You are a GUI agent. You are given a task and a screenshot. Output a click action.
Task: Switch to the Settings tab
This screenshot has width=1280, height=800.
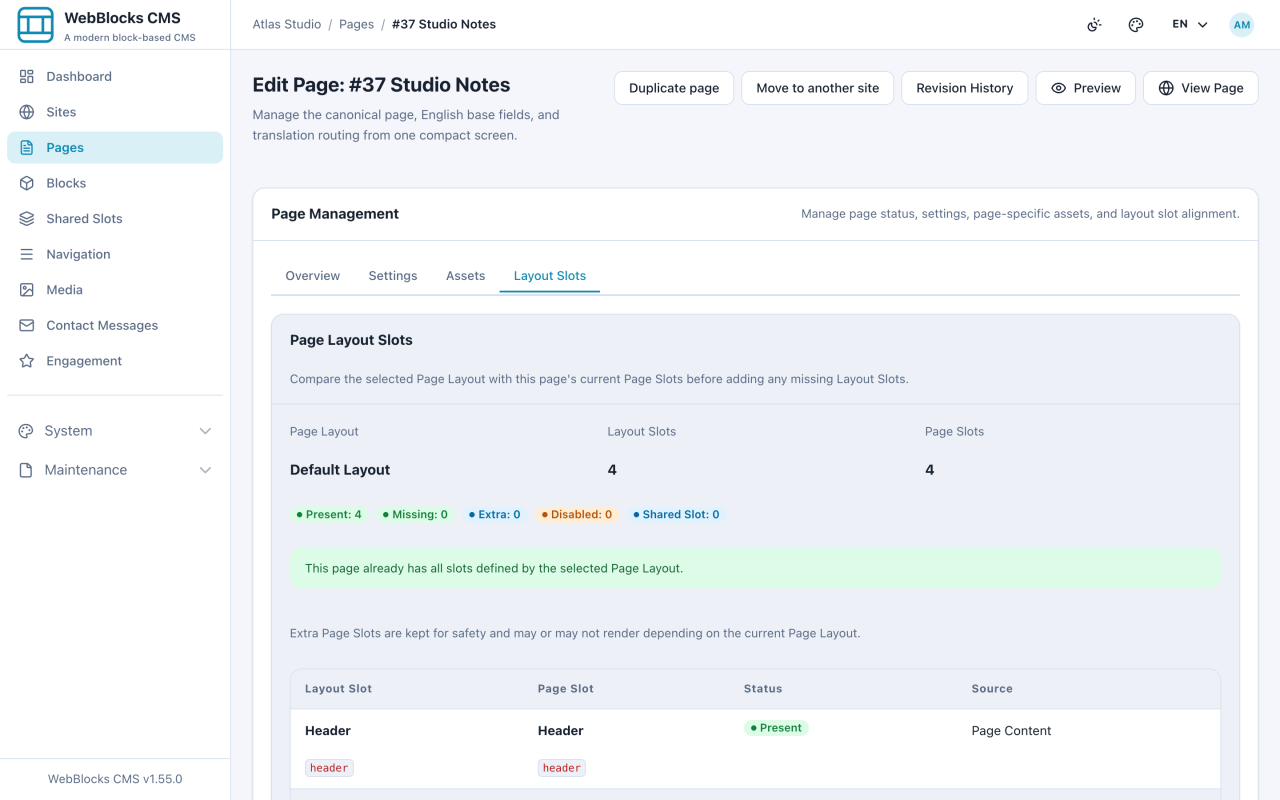393,276
